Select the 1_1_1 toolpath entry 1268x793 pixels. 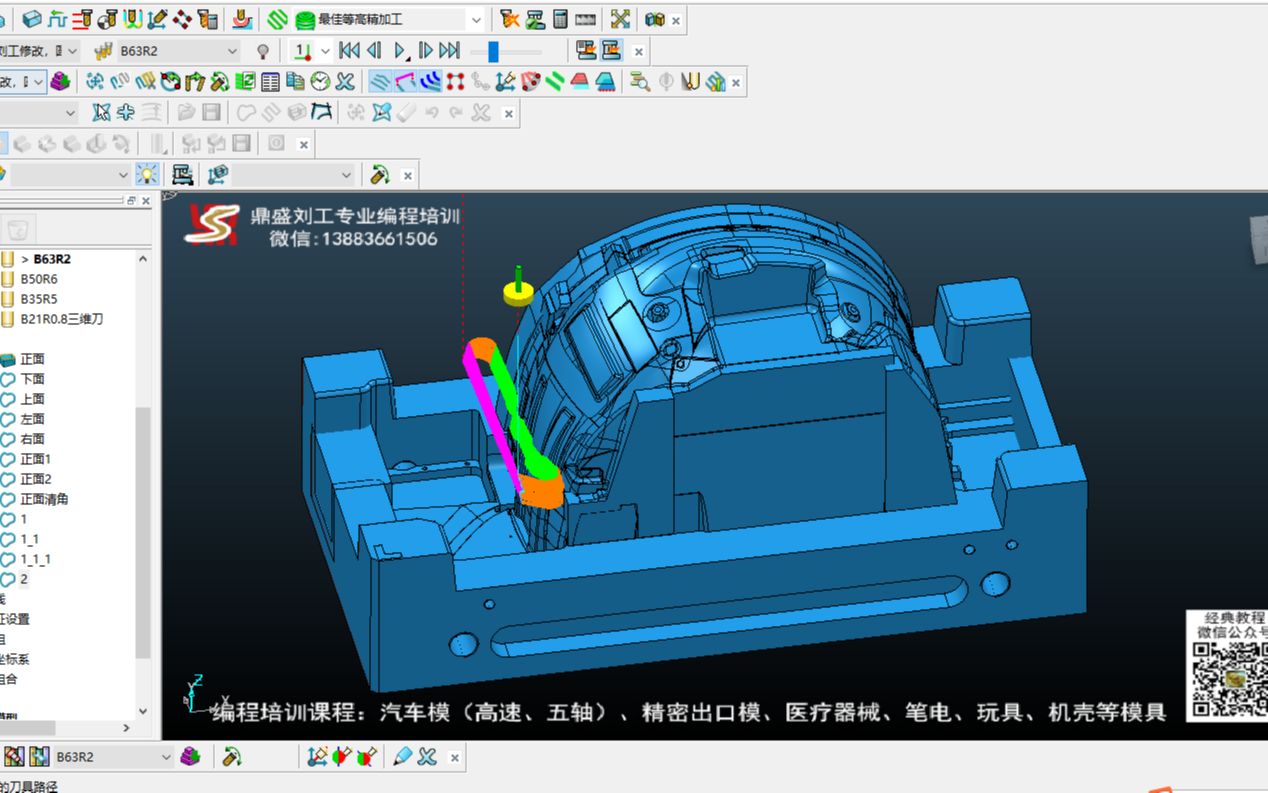[35, 559]
